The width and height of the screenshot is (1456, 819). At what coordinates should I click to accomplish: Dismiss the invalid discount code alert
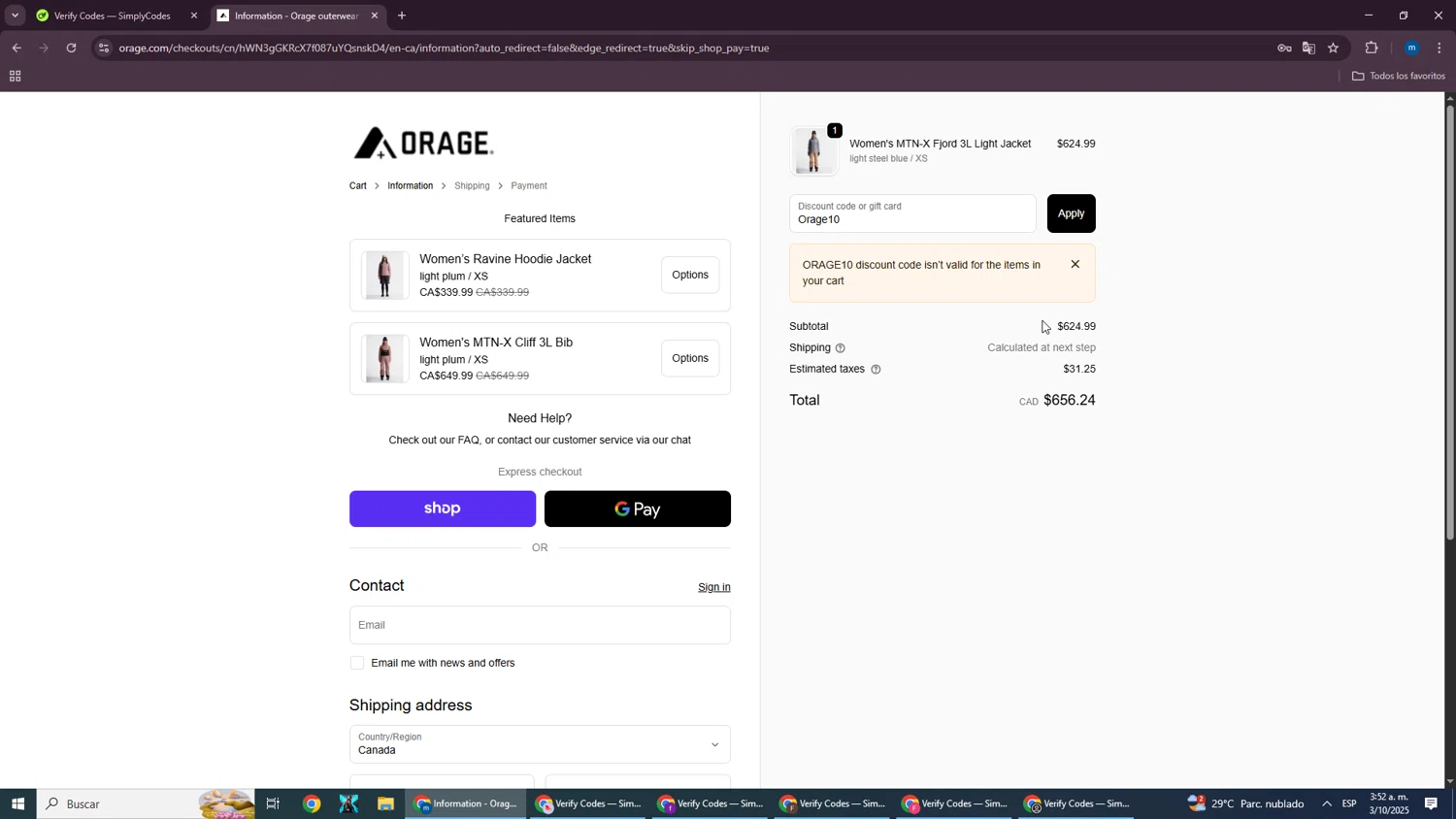coord(1075,264)
